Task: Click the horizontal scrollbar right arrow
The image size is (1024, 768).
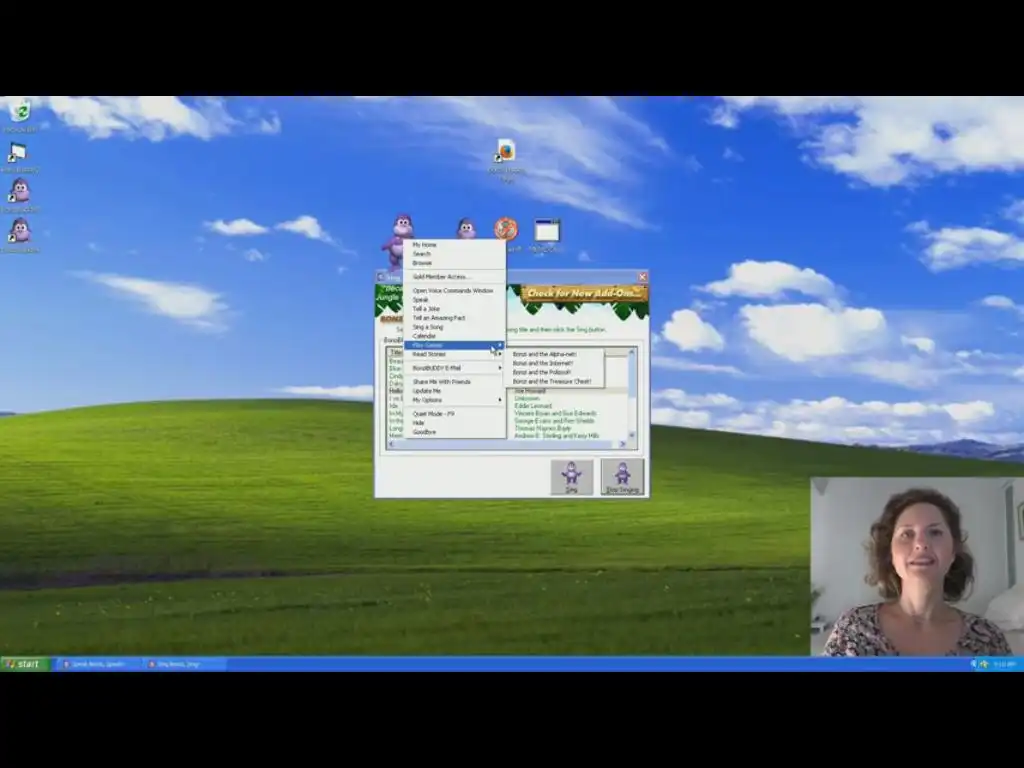Action: point(622,444)
